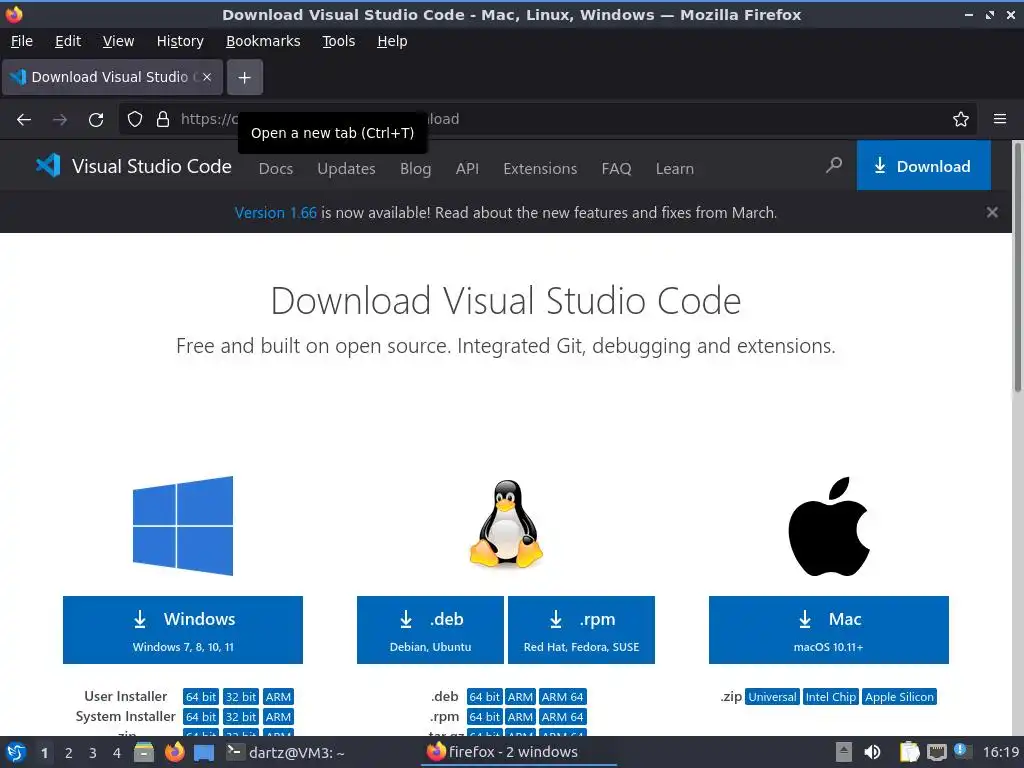Choose User Installer 32 bit
Screen dimensions: 1024x768
241,697
